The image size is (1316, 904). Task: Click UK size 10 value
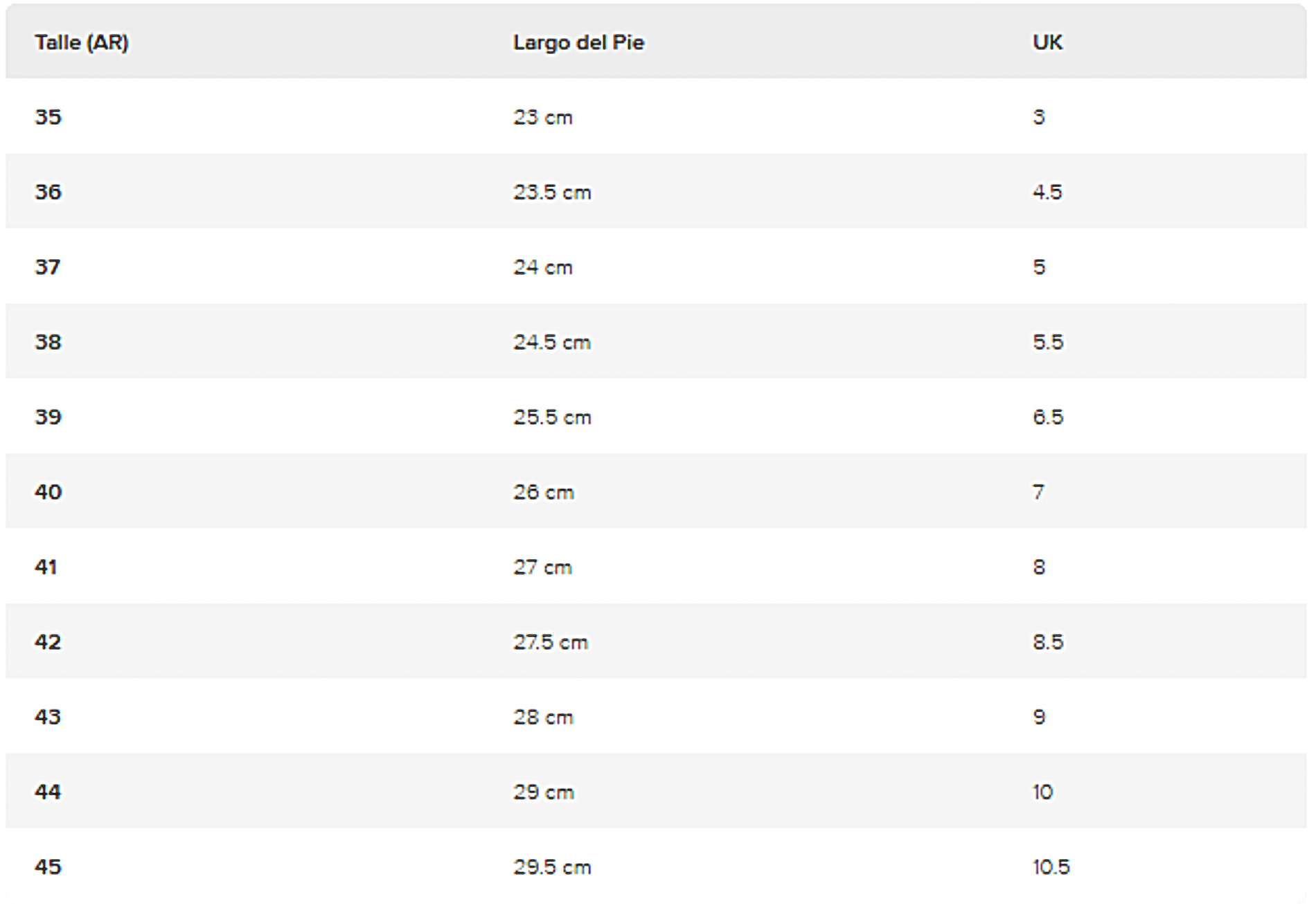pos(1043,792)
